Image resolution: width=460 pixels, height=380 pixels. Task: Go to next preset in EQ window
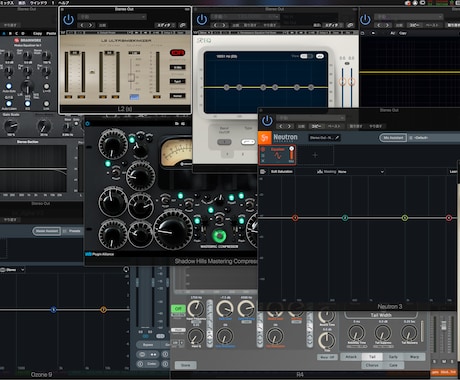tap(224, 25)
